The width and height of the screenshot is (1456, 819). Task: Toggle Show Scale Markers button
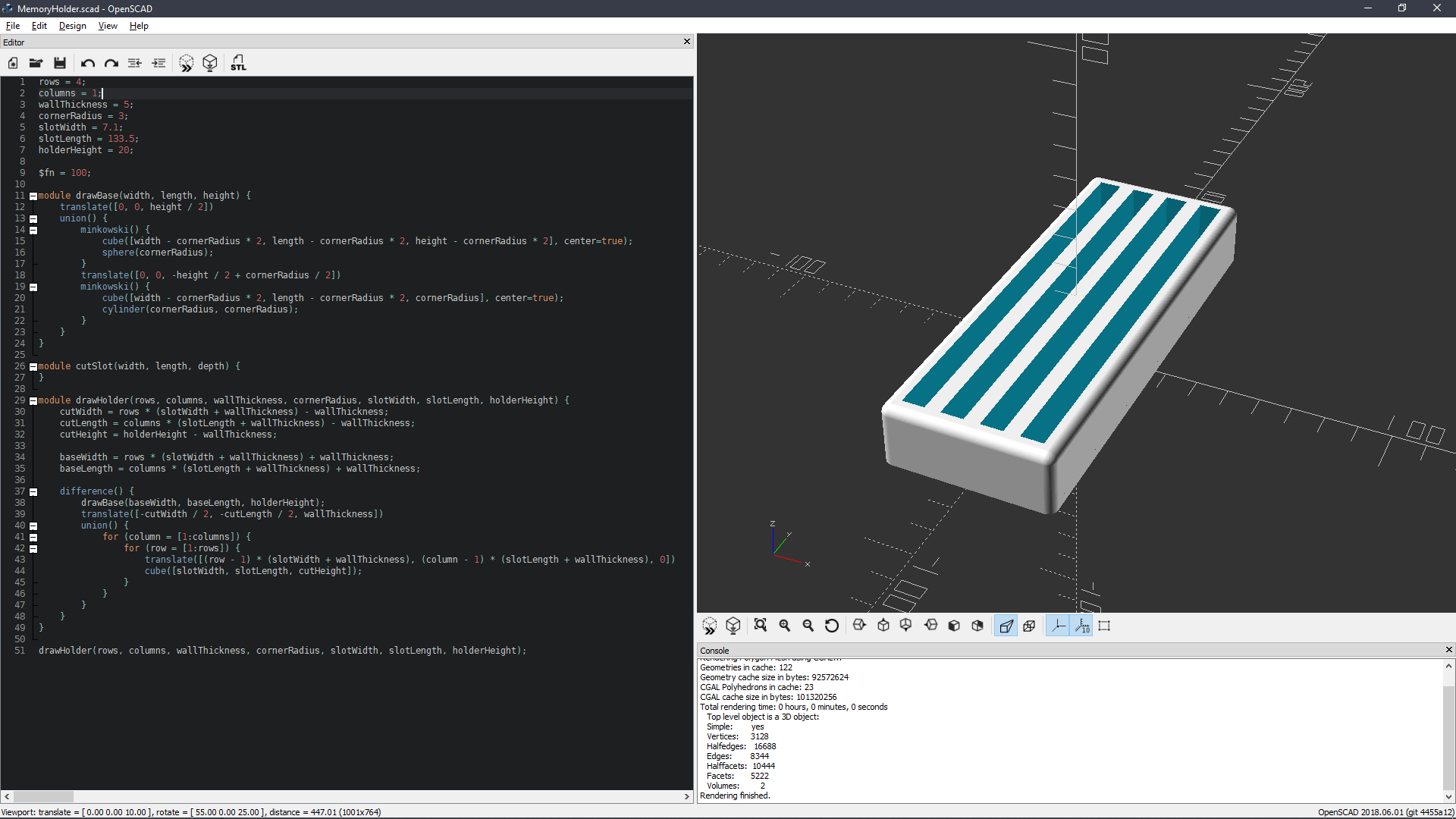pyautogui.click(x=1081, y=626)
